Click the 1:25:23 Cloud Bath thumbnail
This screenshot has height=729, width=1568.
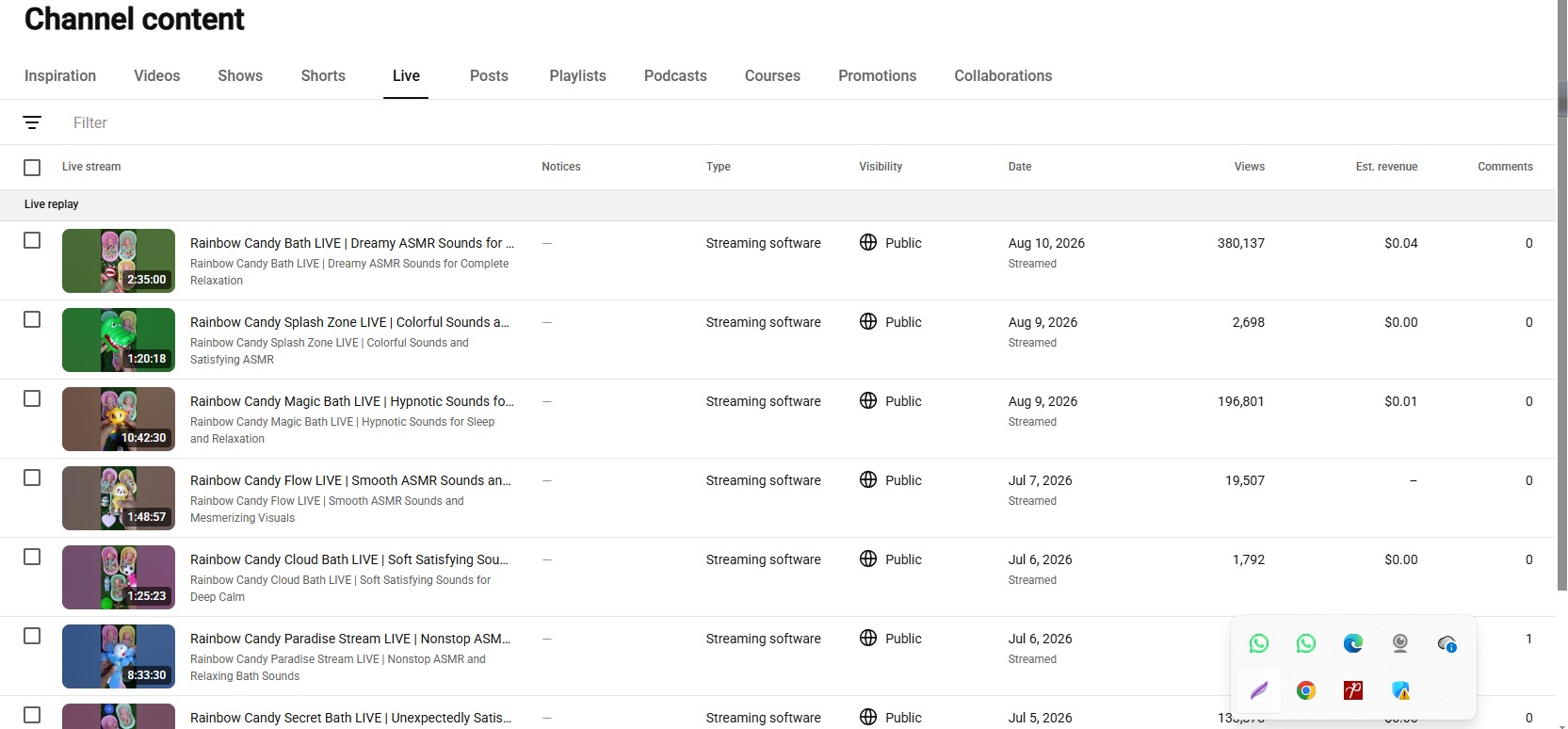point(119,577)
